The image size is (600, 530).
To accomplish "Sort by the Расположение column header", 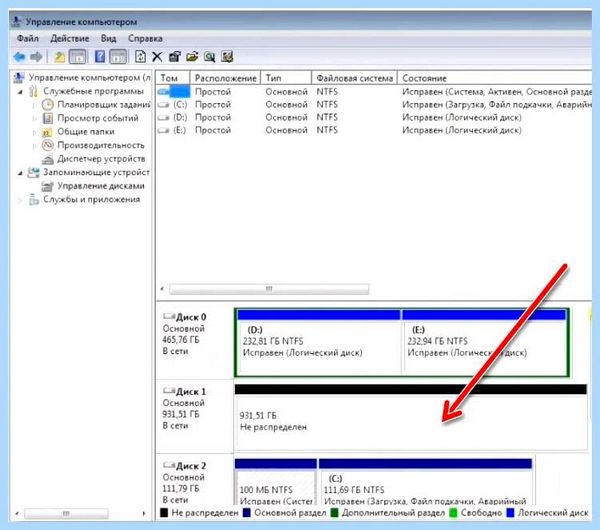I will click(225, 78).
